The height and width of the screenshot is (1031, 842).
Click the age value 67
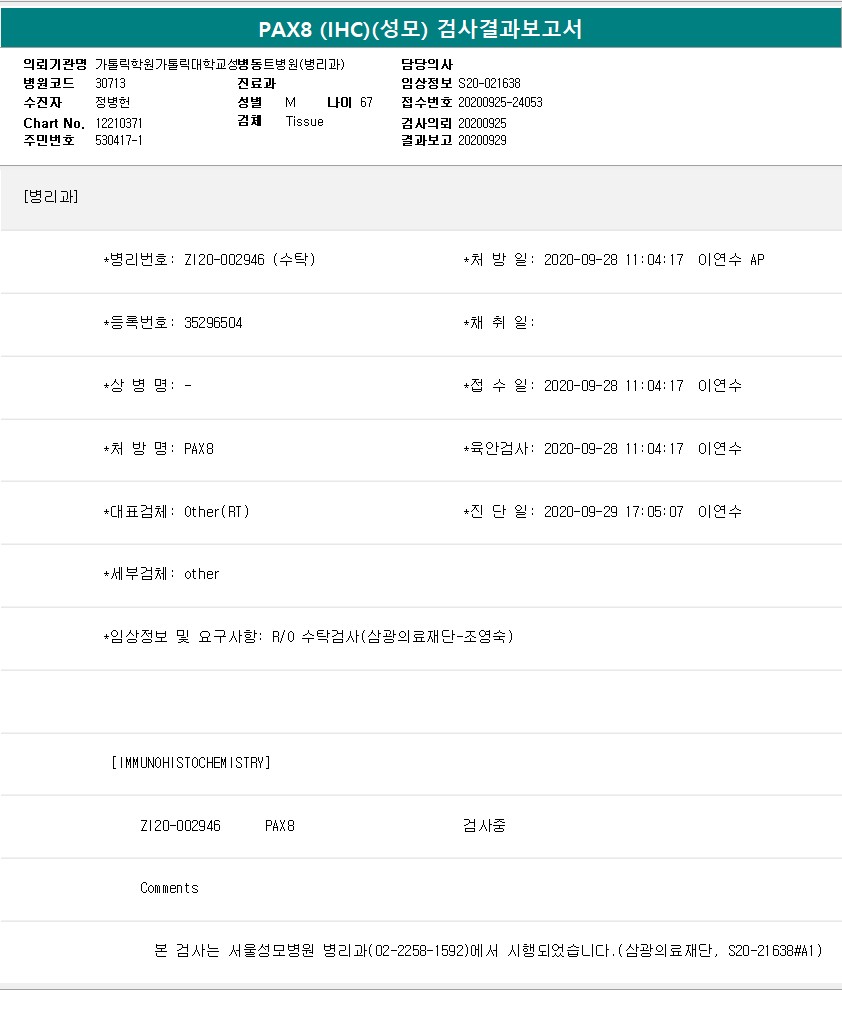[x=366, y=103]
